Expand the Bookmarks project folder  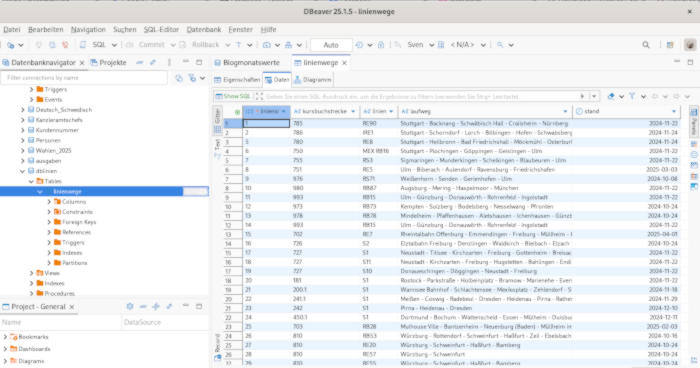tap(5, 337)
